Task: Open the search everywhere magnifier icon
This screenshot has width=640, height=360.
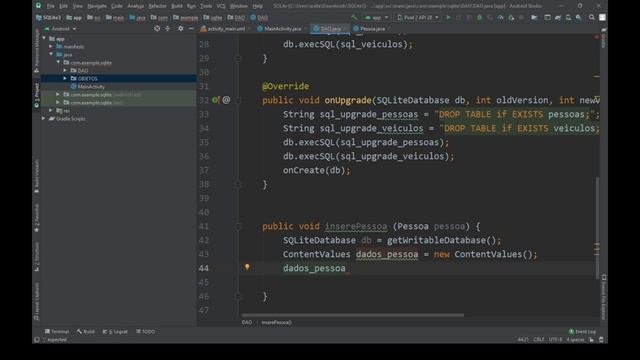Action: click(591, 18)
